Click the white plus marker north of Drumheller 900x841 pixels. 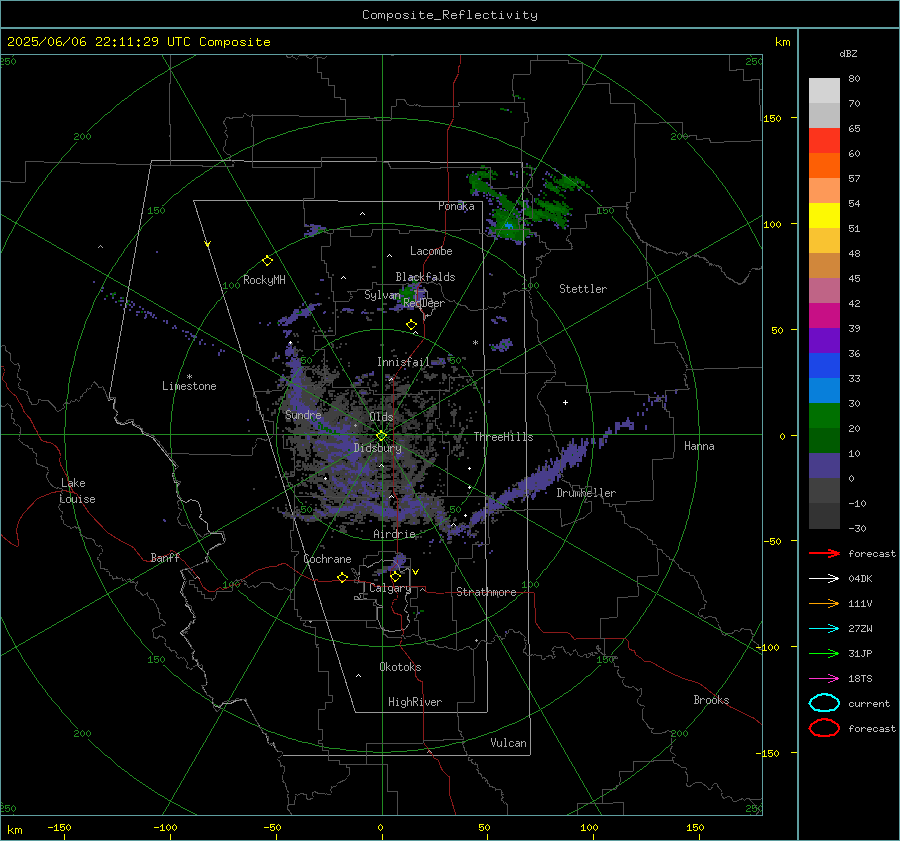pyautogui.click(x=565, y=402)
